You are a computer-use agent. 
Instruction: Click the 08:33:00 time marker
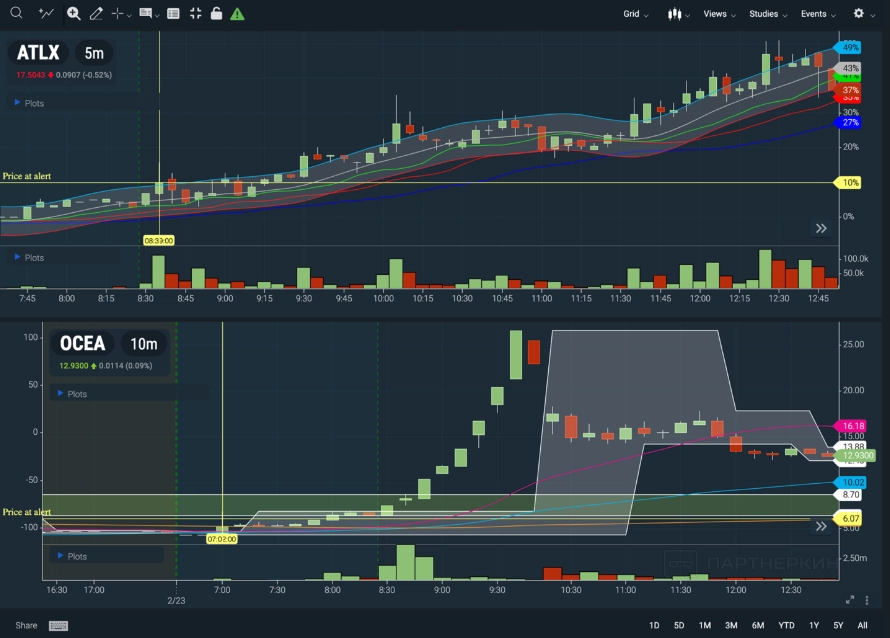pos(158,240)
